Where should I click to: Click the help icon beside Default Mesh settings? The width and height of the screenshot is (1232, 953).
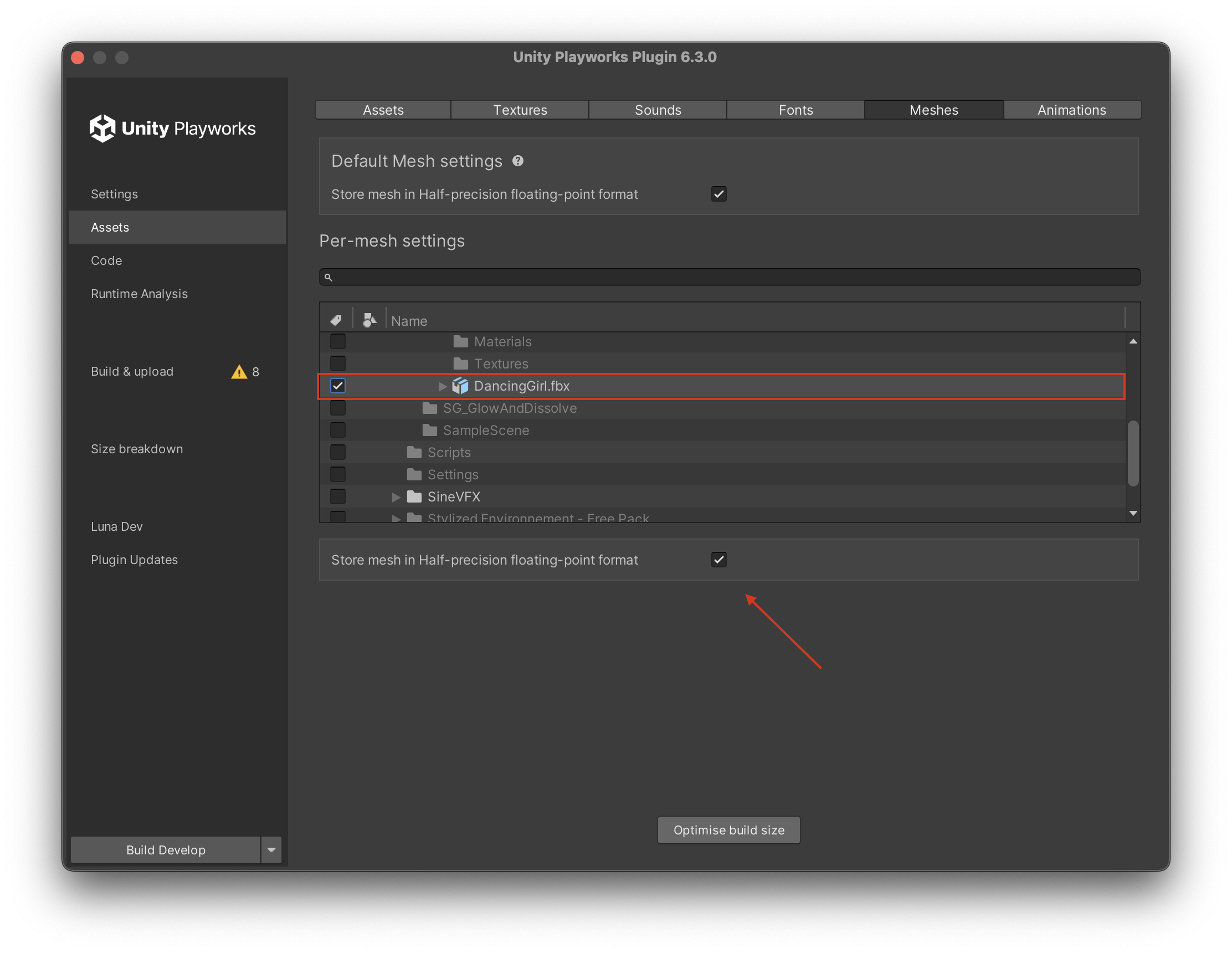[x=518, y=161]
